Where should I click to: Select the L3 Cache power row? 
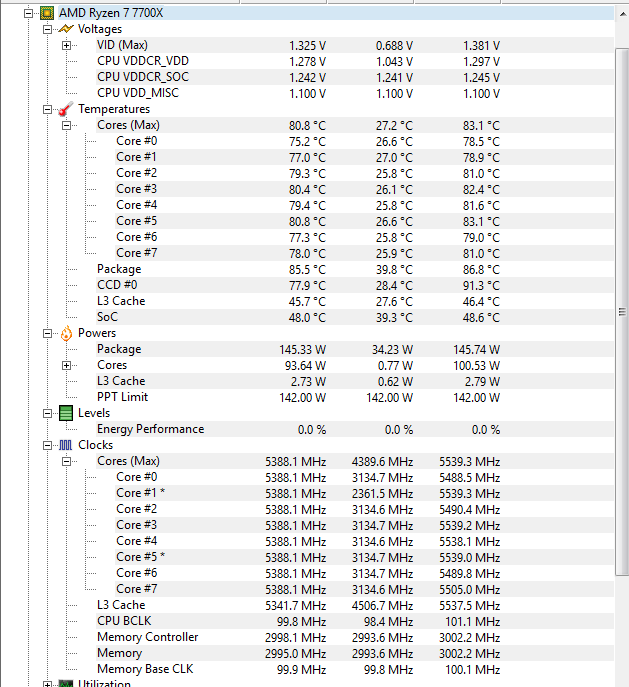(x=355, y=381)
